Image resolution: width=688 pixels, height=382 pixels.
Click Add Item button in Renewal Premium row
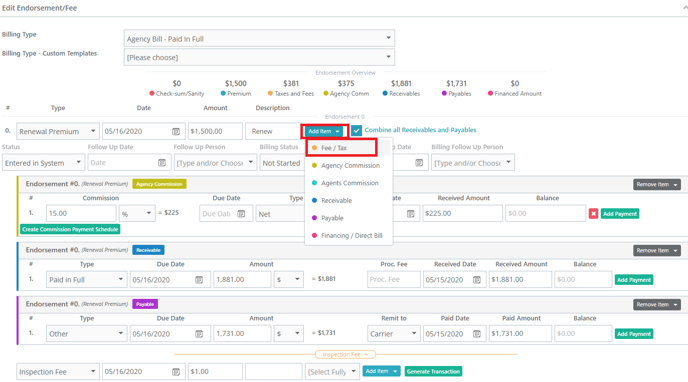(324, 131)
